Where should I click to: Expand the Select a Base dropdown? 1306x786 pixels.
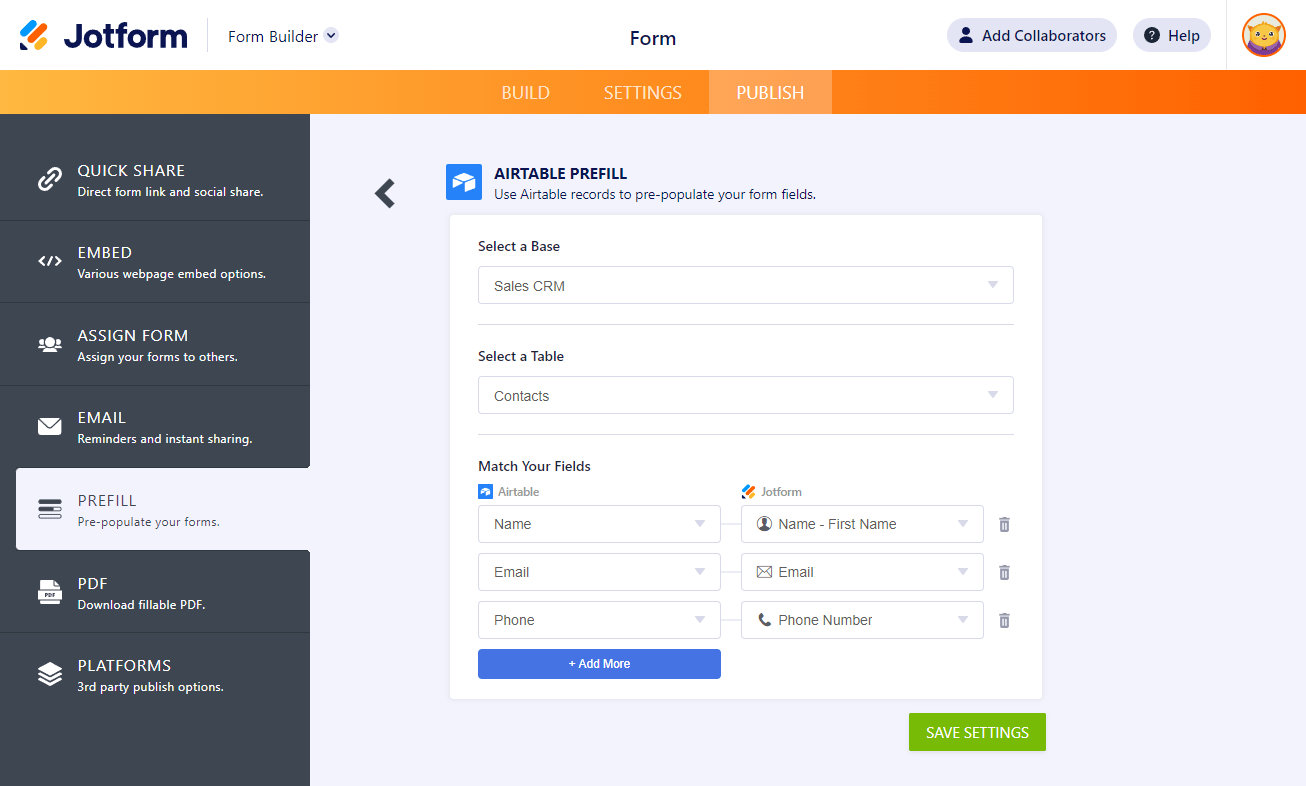pyautogui.click(x=745, y=285)
